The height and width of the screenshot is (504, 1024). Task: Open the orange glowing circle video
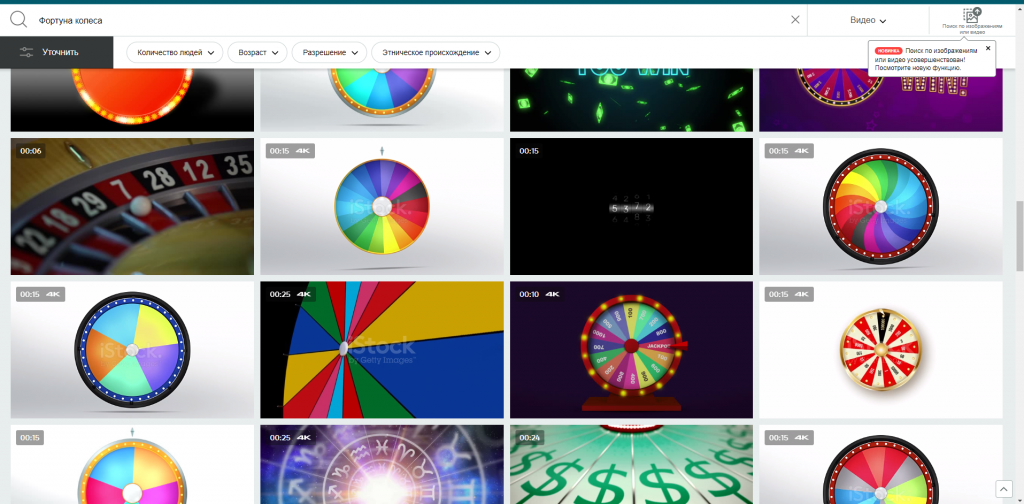(x=133, y=100)
